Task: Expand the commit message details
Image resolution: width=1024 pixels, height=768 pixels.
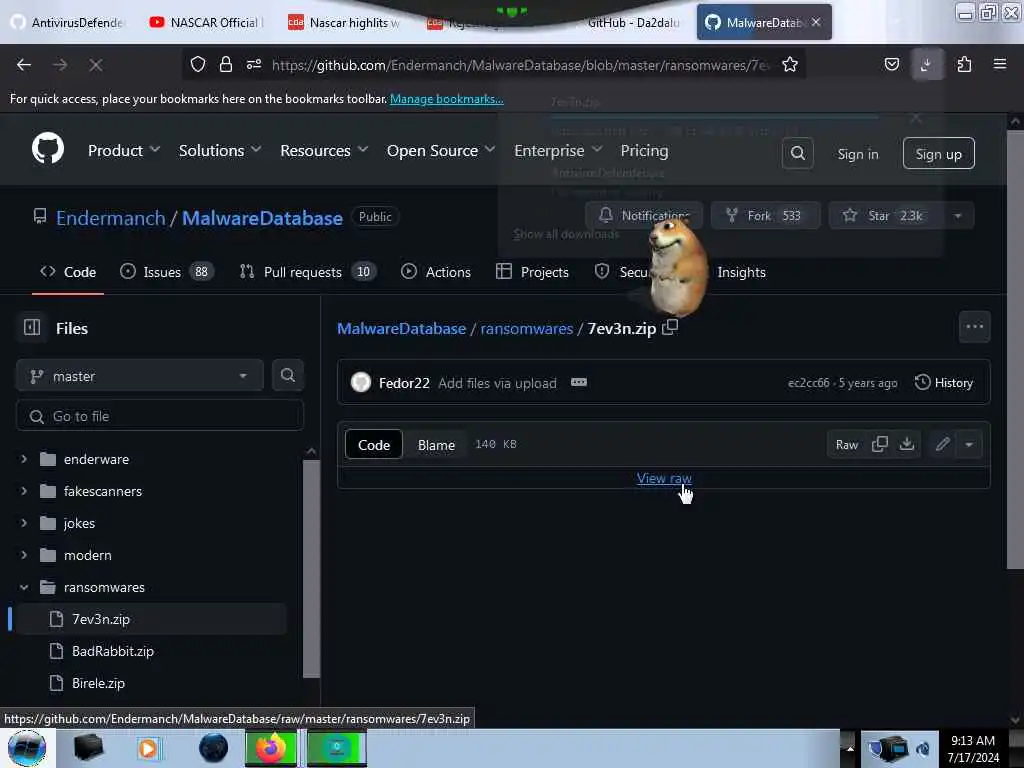Action: (579, 383)
